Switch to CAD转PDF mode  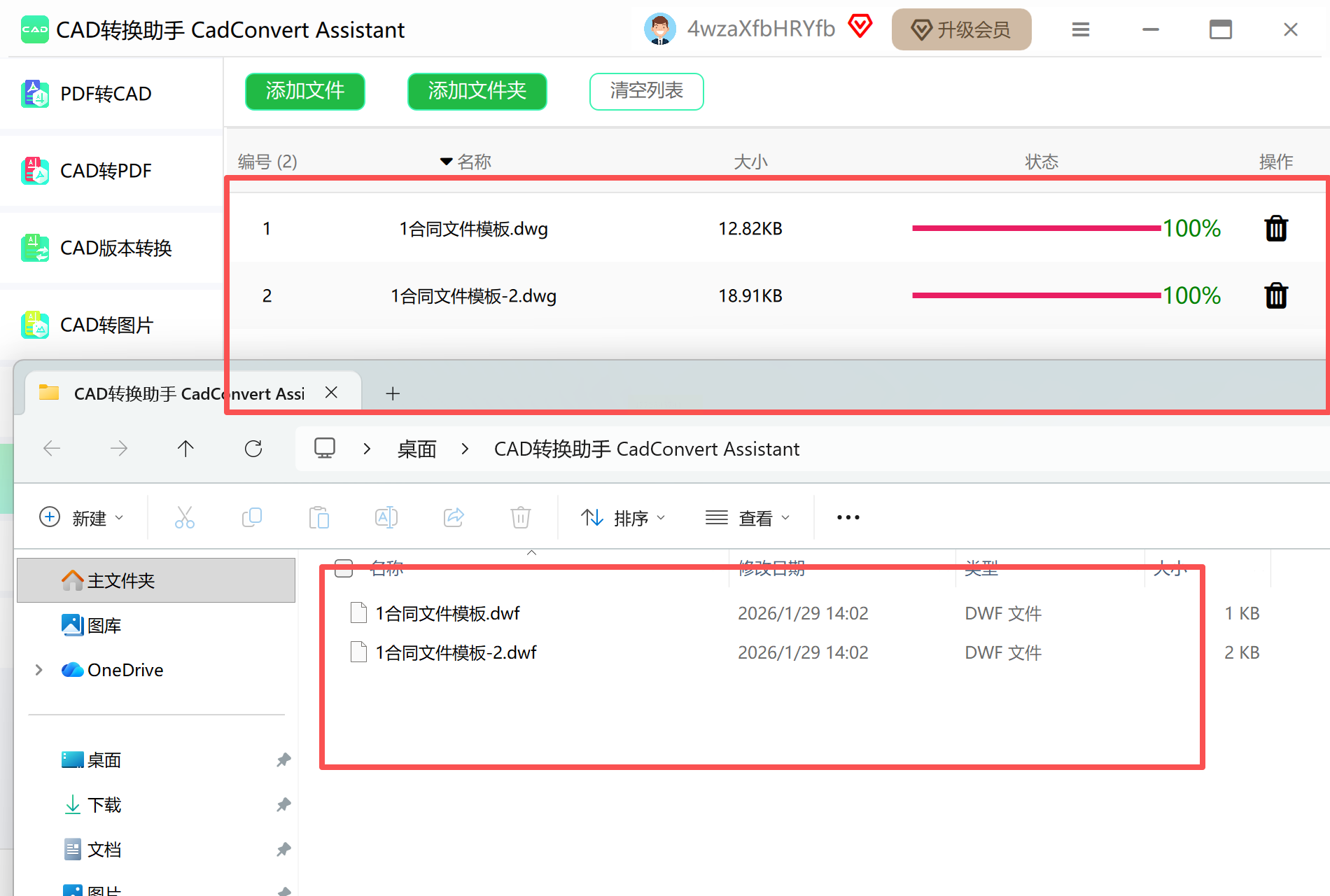(105, 171)
